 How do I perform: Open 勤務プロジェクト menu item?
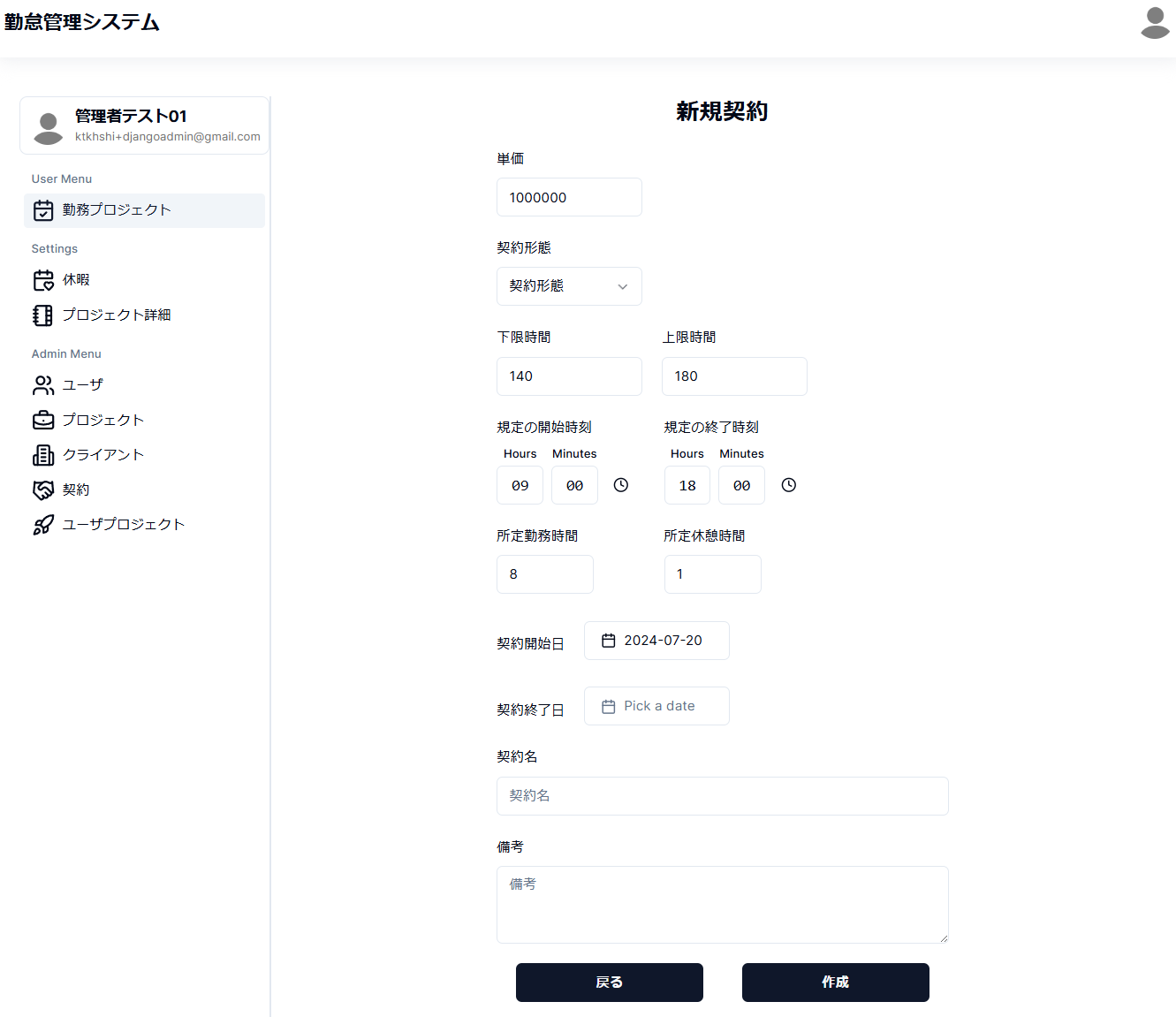144,210
